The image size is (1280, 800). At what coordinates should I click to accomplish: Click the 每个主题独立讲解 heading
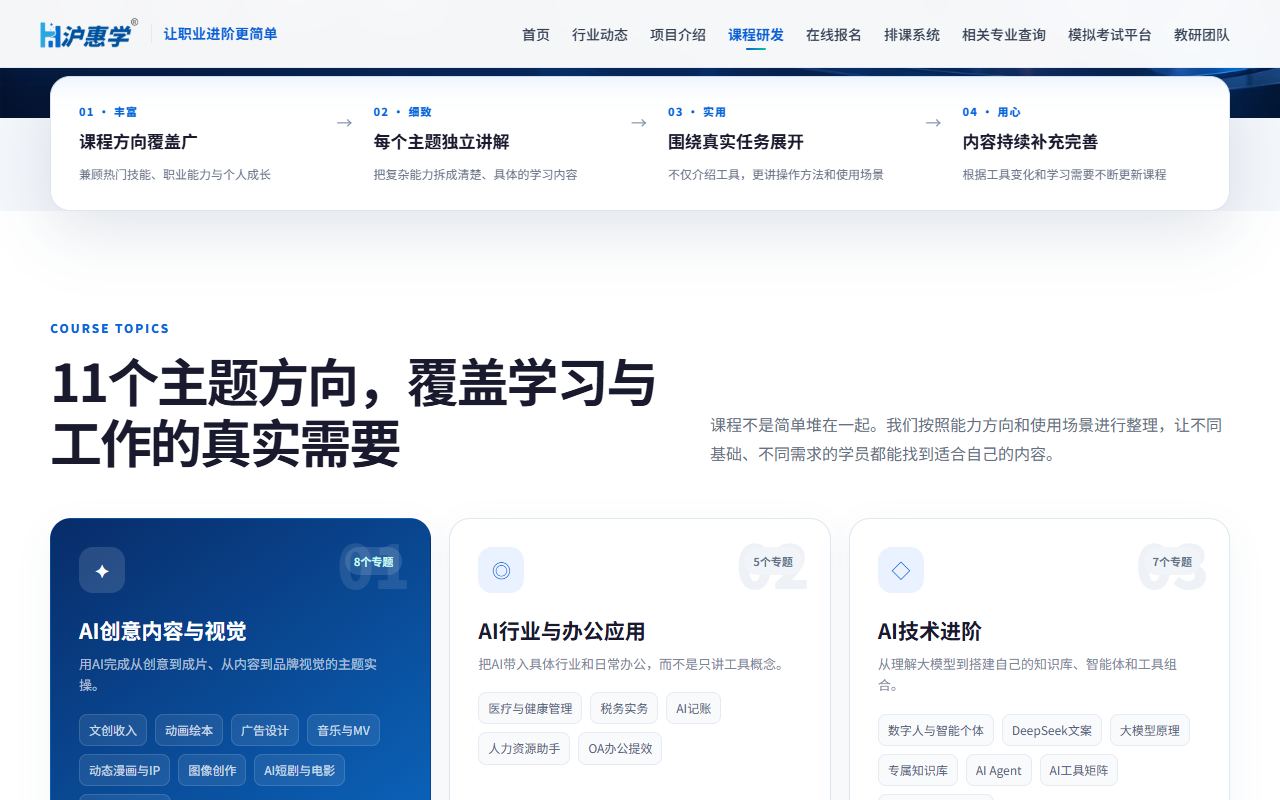coord(441,142)
